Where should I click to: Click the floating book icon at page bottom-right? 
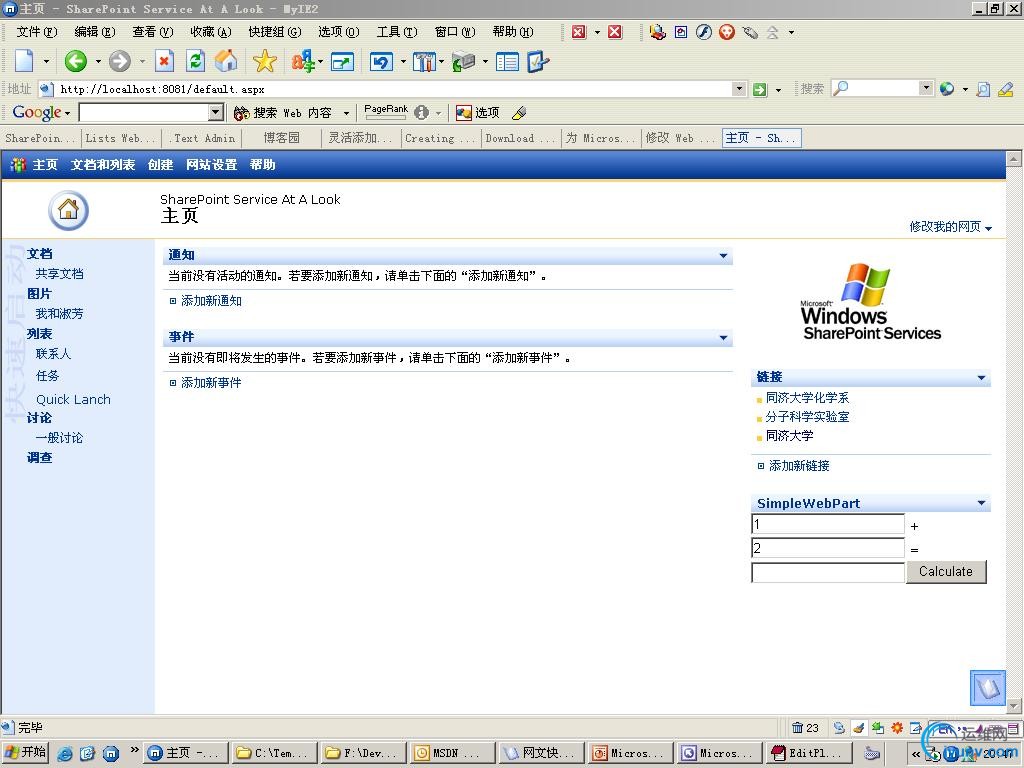click(987, 688)
